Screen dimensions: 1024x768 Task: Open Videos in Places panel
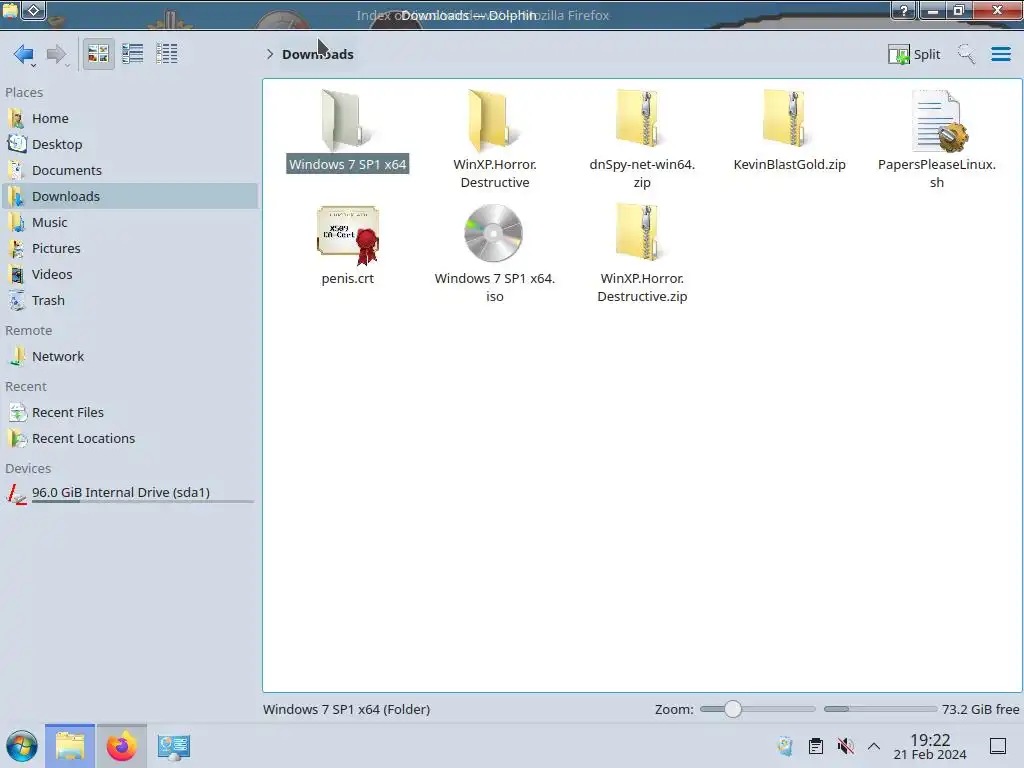click(129, 275)
